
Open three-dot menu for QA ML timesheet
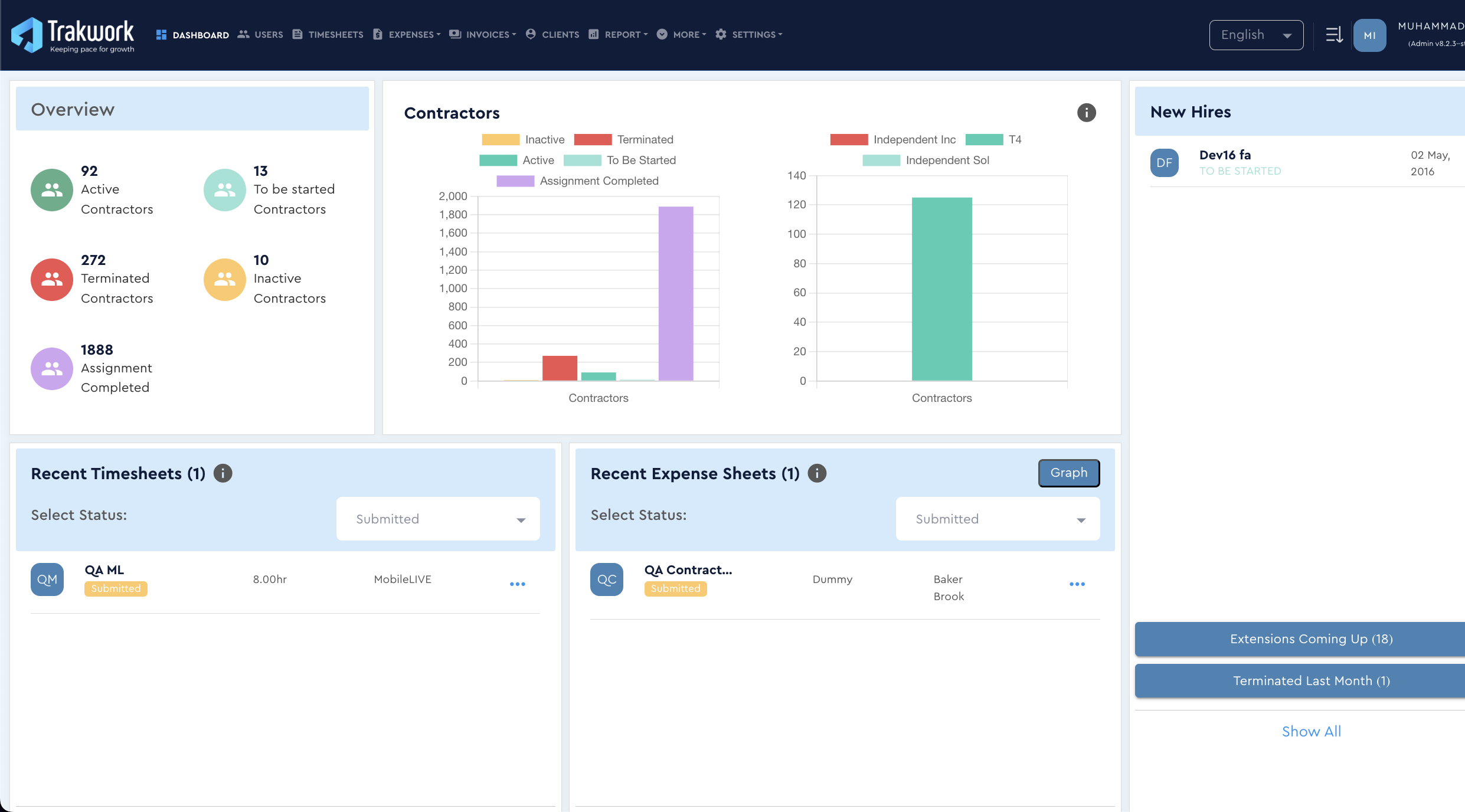[x=517, y=584]
